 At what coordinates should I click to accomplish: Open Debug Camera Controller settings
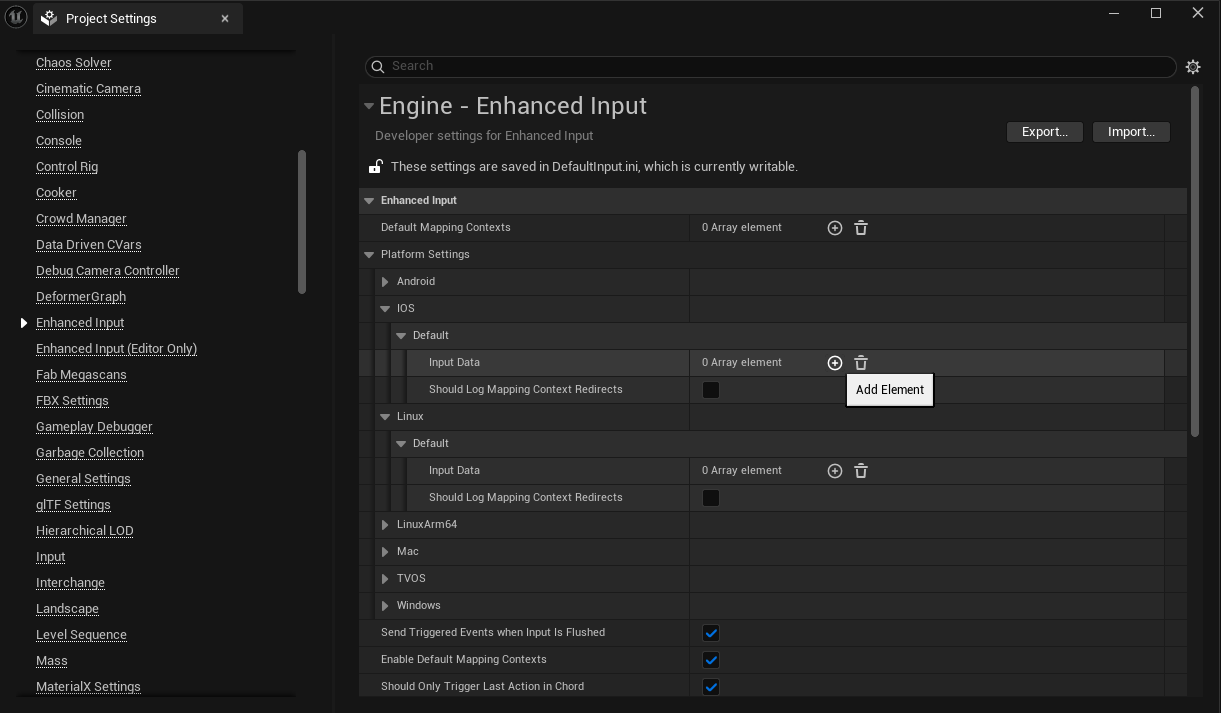(108, 270)
